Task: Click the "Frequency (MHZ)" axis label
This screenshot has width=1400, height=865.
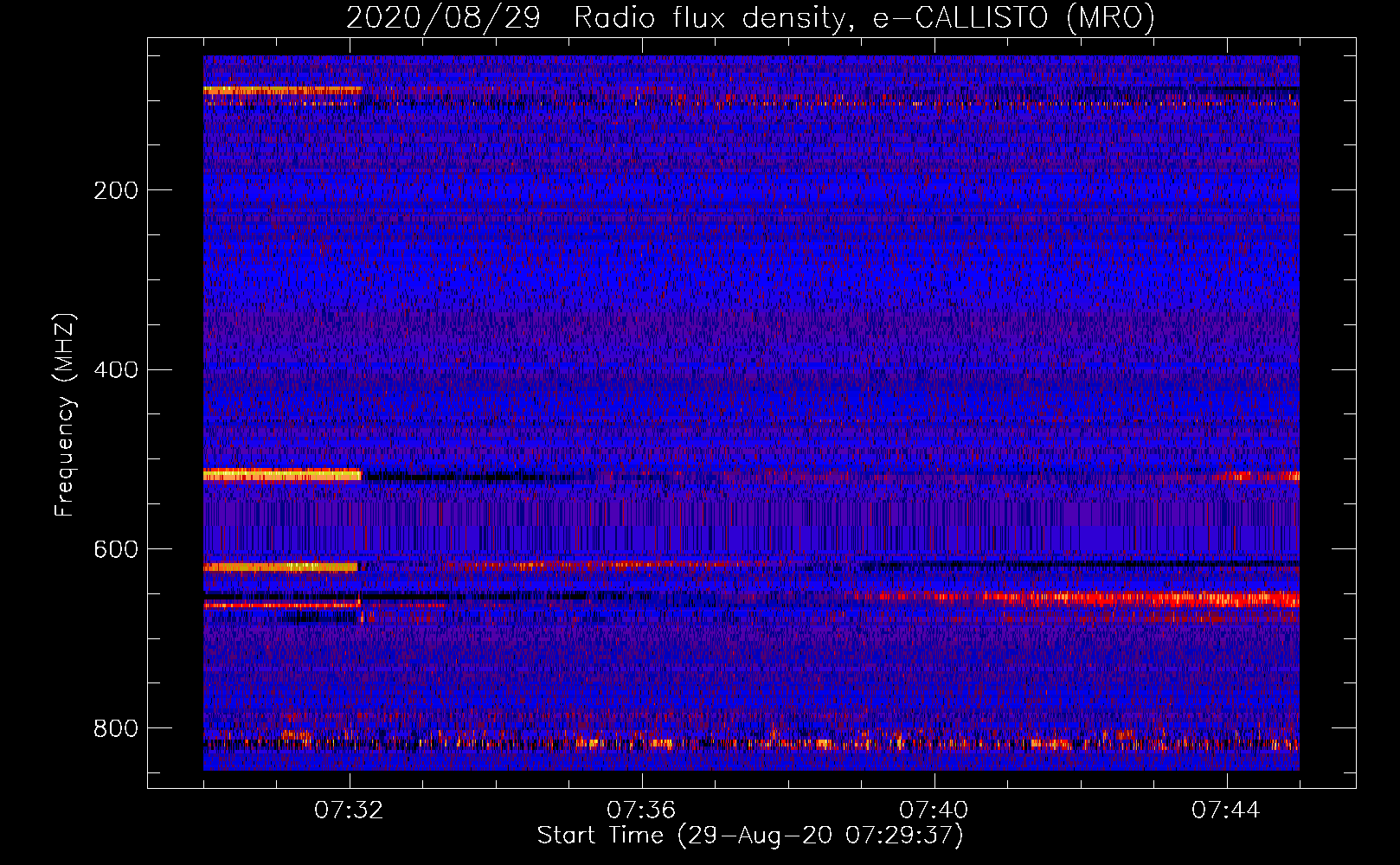Action: click(x=65, y=415)
